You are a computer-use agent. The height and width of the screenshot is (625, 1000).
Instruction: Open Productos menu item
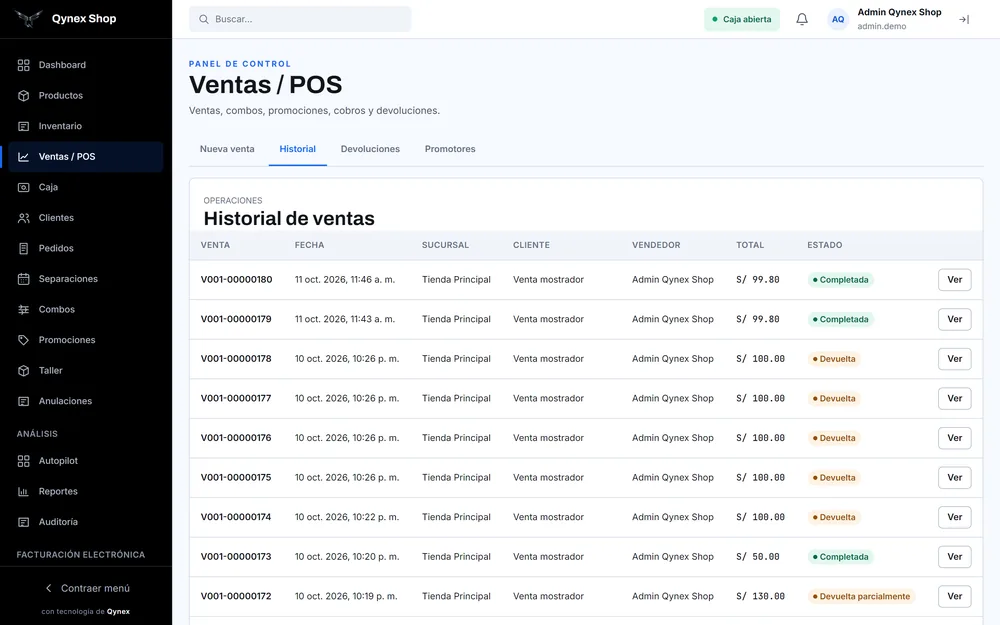click(85, 96)
